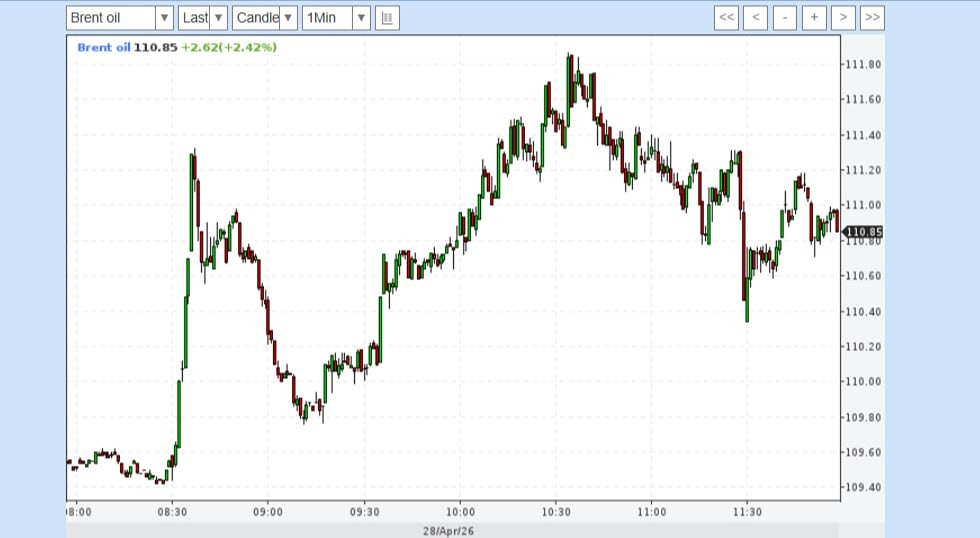Zoom in chart with plus button
This screenshot has width=980, height=538.
pyautogui.click(x=814, y=17)
